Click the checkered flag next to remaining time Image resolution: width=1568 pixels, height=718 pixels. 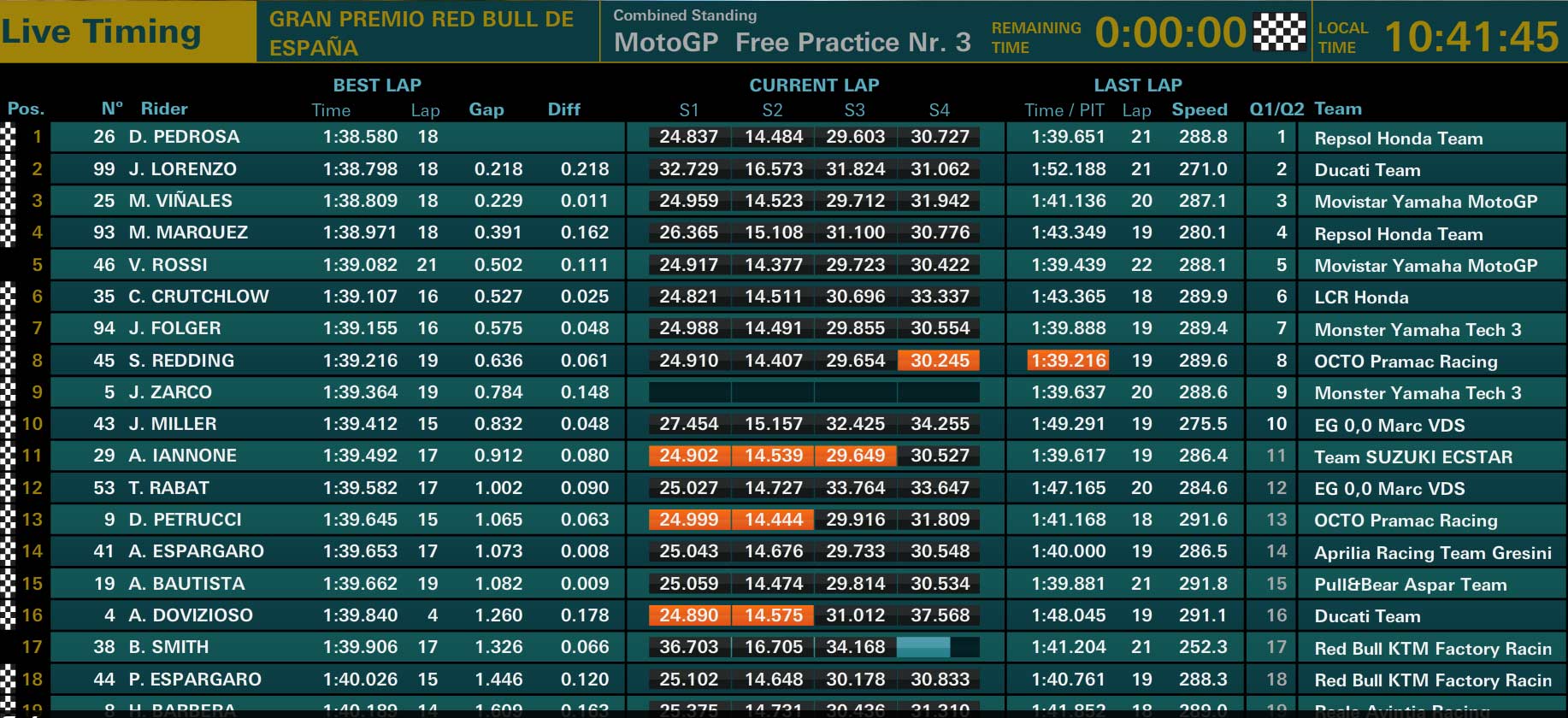coord(1279,32)
